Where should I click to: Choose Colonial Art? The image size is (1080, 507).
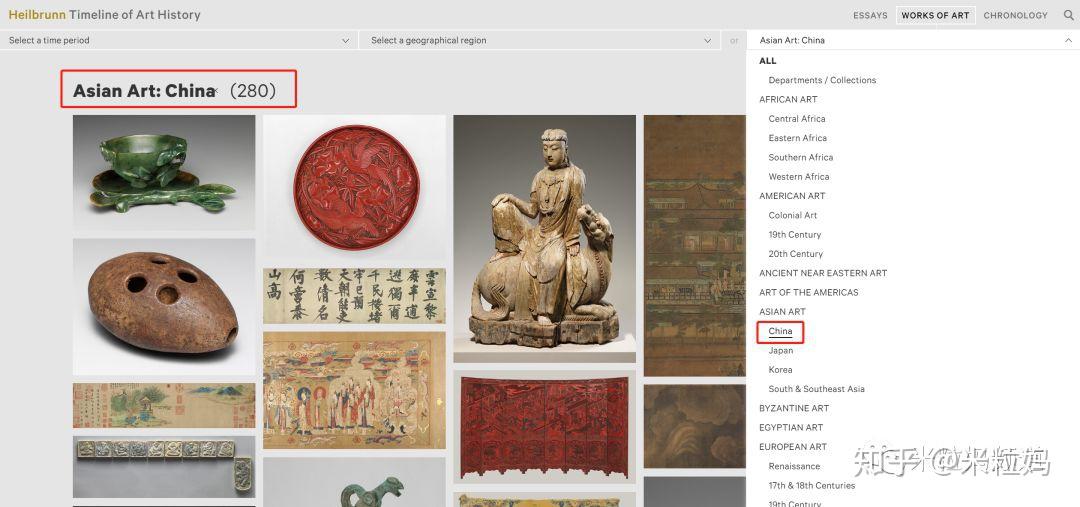[x=793, y=215]
